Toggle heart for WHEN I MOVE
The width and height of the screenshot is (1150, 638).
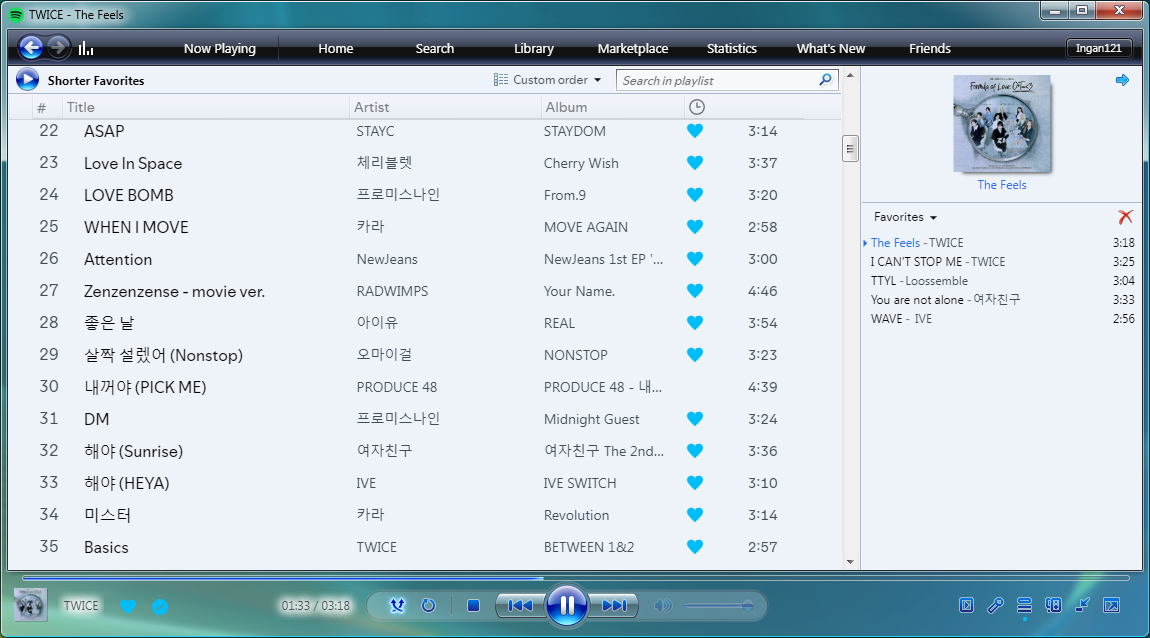pyautogui.click(x=695, y=227)
